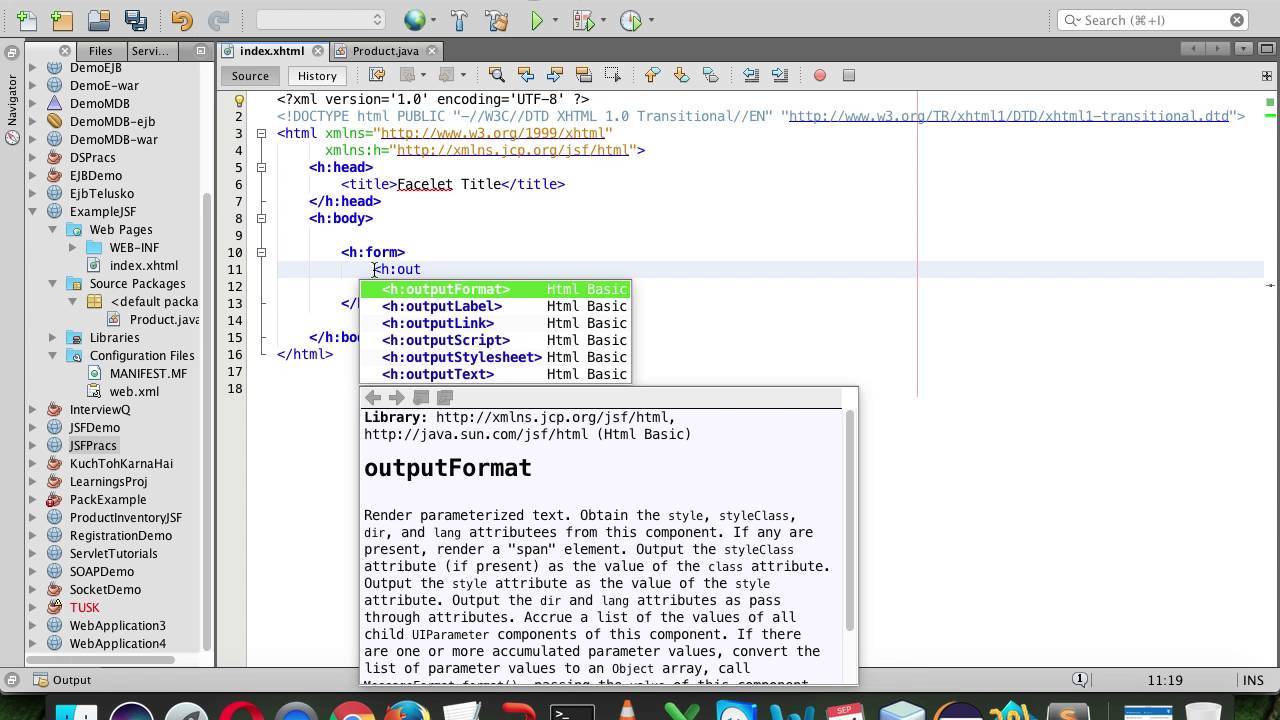Clear the Search field with the X
Screen dimensions: 1280x720
point(1237,20)
